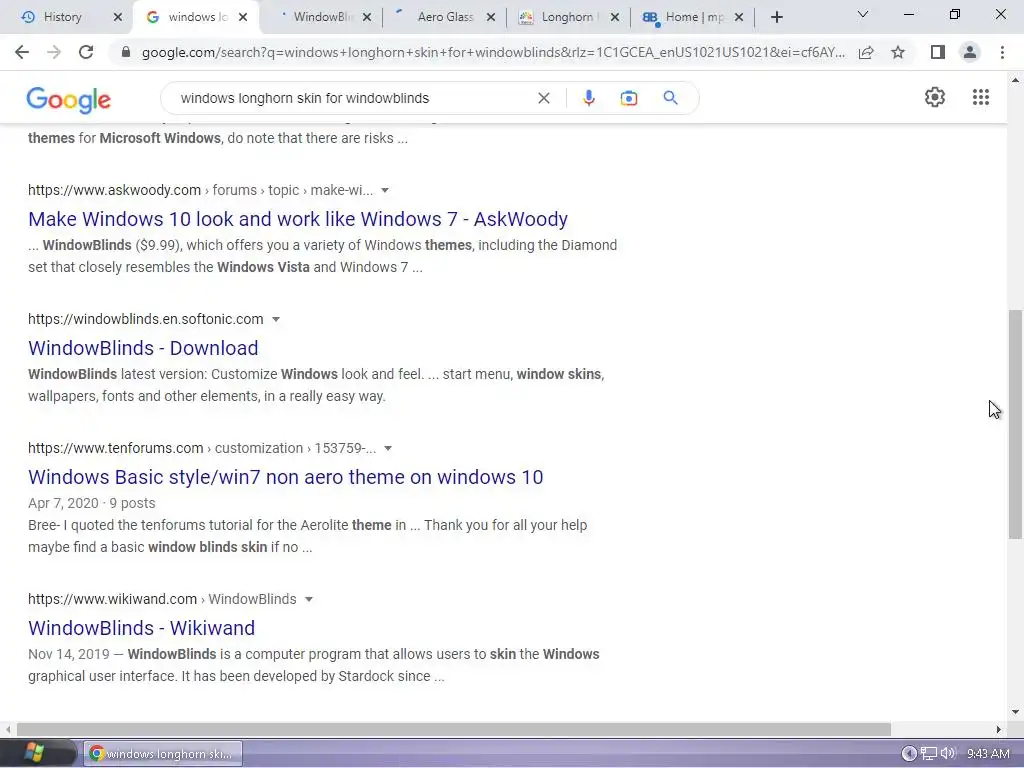Click the scrollbar up arrow
This screenshot has width=1024, height=768.
(x=1015, y=80)
